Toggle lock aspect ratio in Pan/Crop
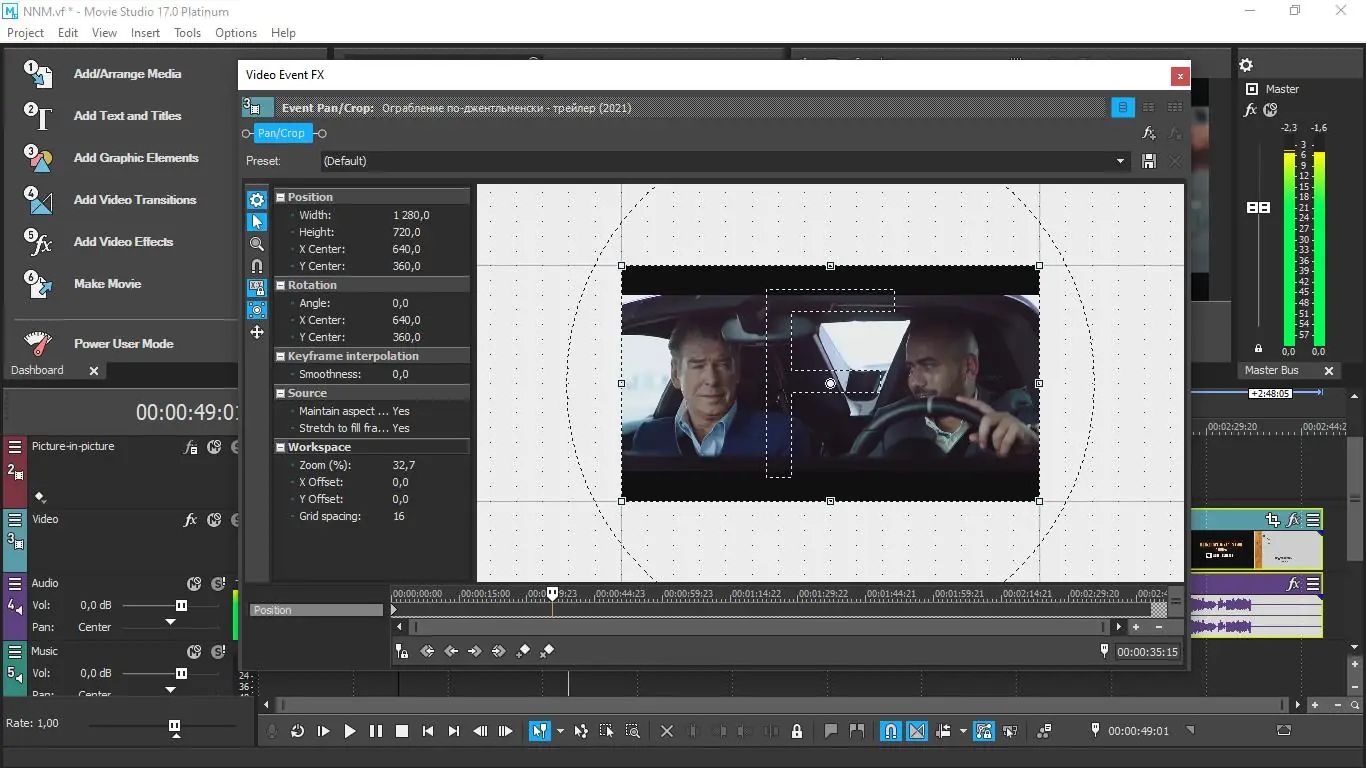 point(257,288)
